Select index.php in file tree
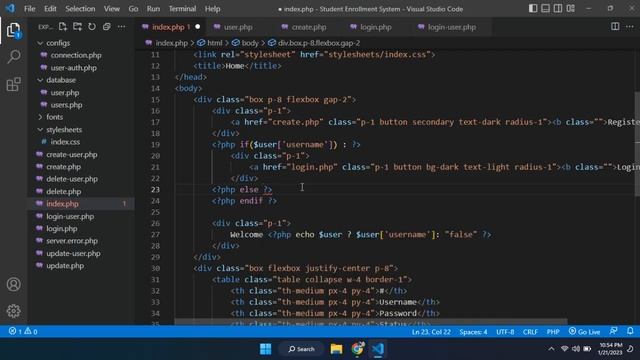This screenshot has height=360, width=640. click(x=81, y=204)
